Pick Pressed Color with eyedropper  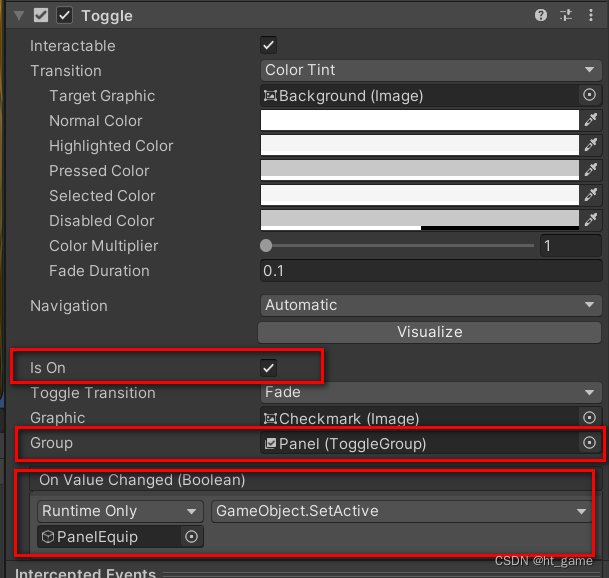591,170
